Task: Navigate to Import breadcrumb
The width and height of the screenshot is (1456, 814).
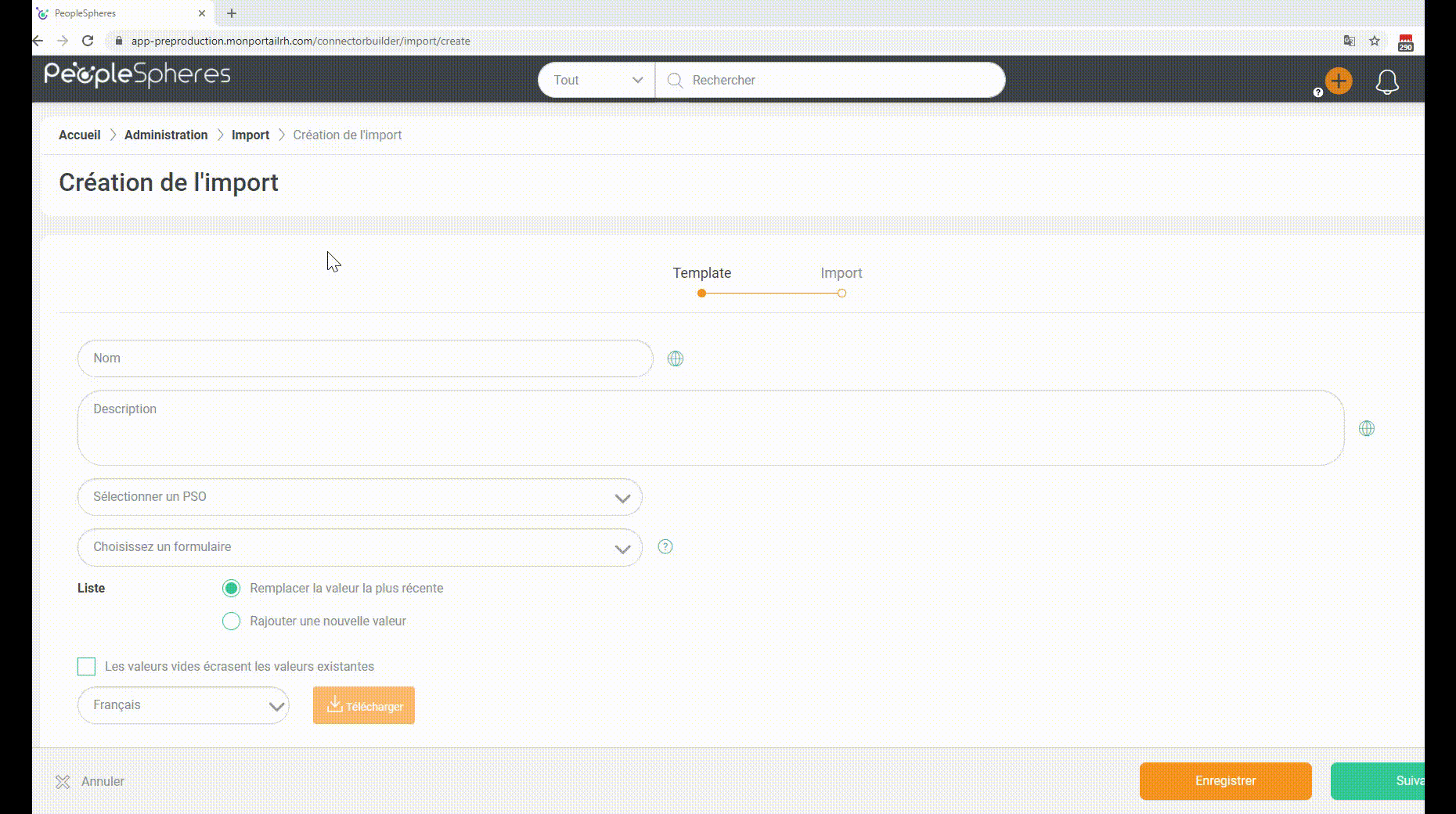Action: [250, 135]
